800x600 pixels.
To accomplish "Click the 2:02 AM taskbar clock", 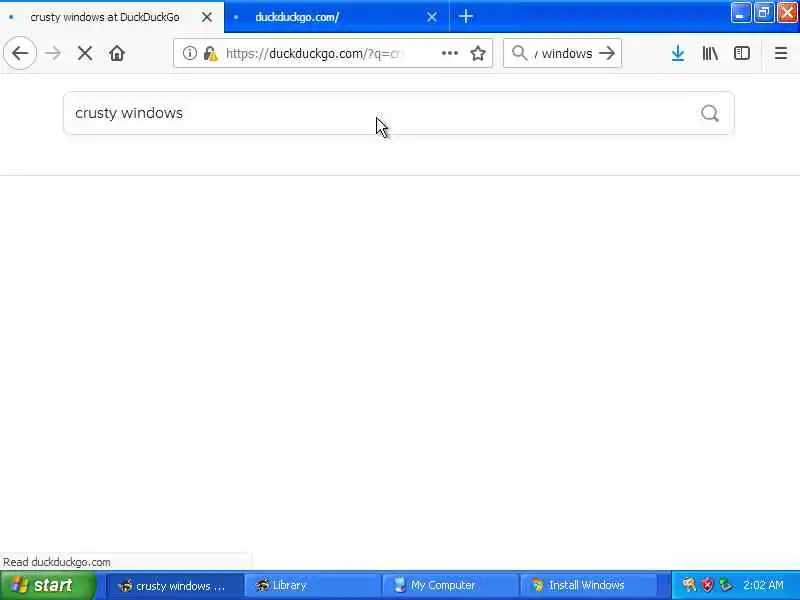I will click(x=763, y=585).
